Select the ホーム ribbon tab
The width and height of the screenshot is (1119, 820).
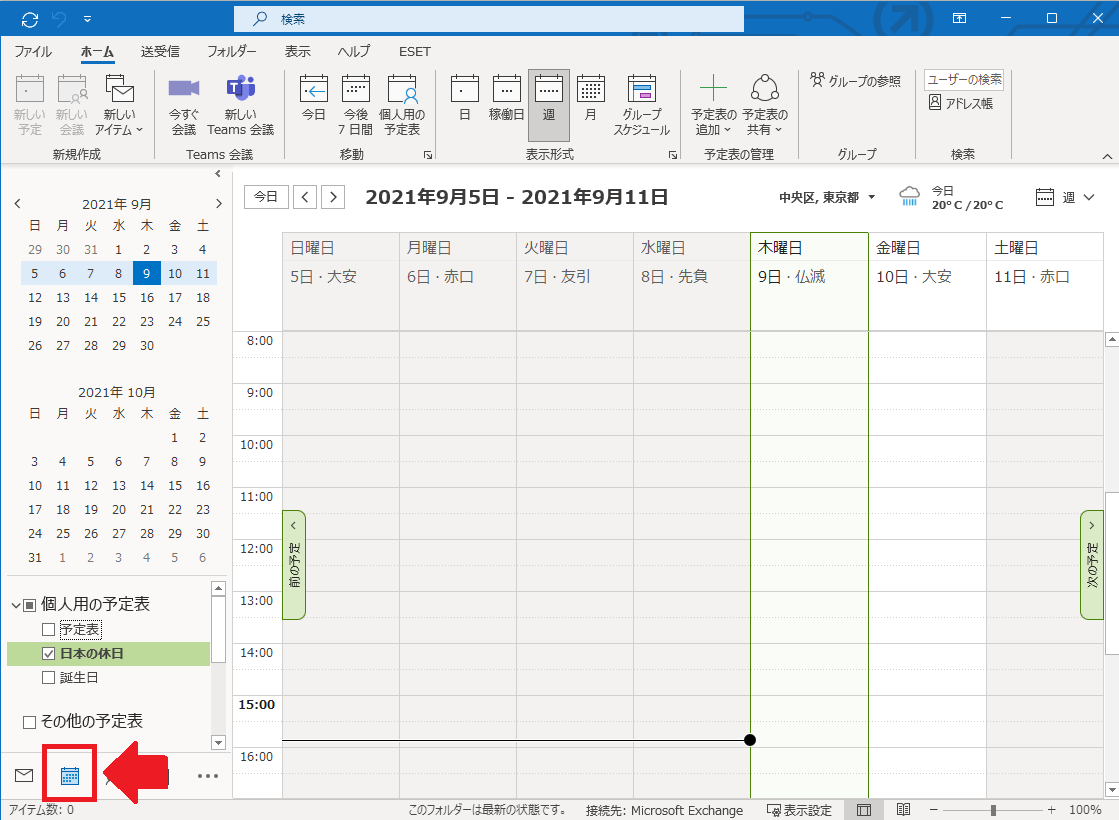click(x=97, y=51)
